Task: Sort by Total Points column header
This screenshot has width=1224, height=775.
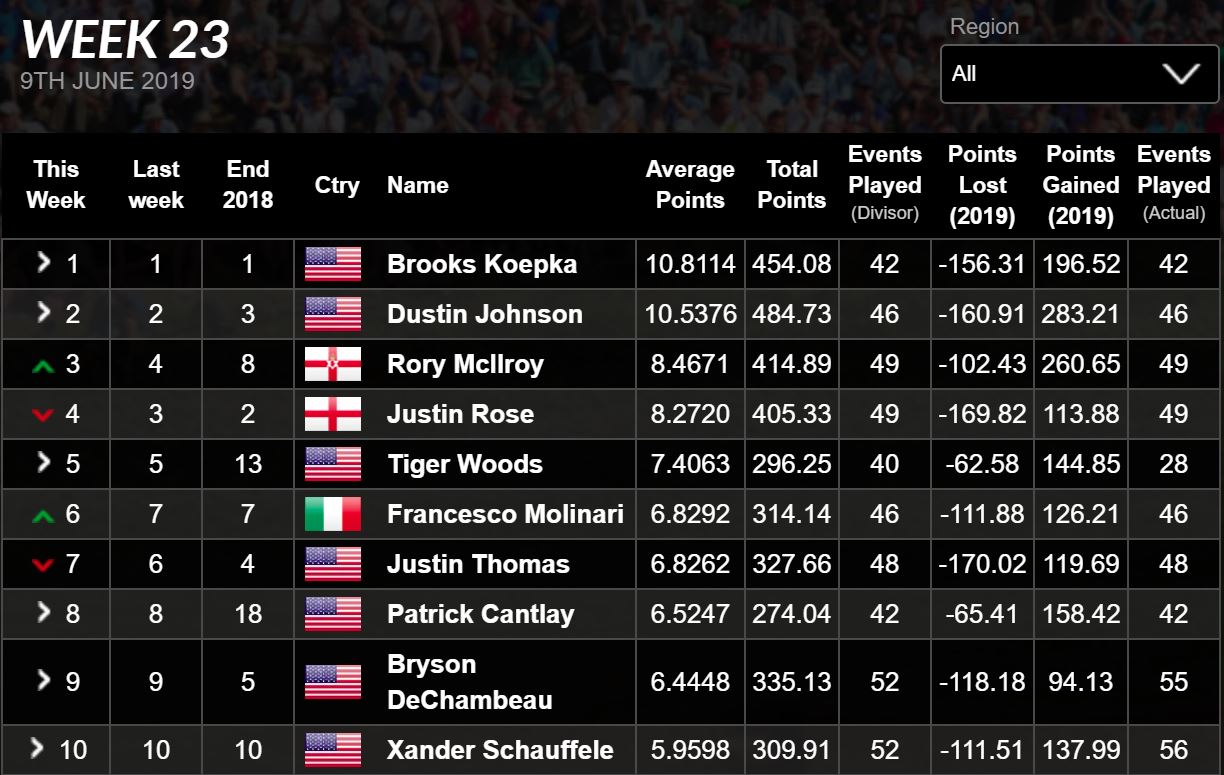Action: click(x=792, y=185)
